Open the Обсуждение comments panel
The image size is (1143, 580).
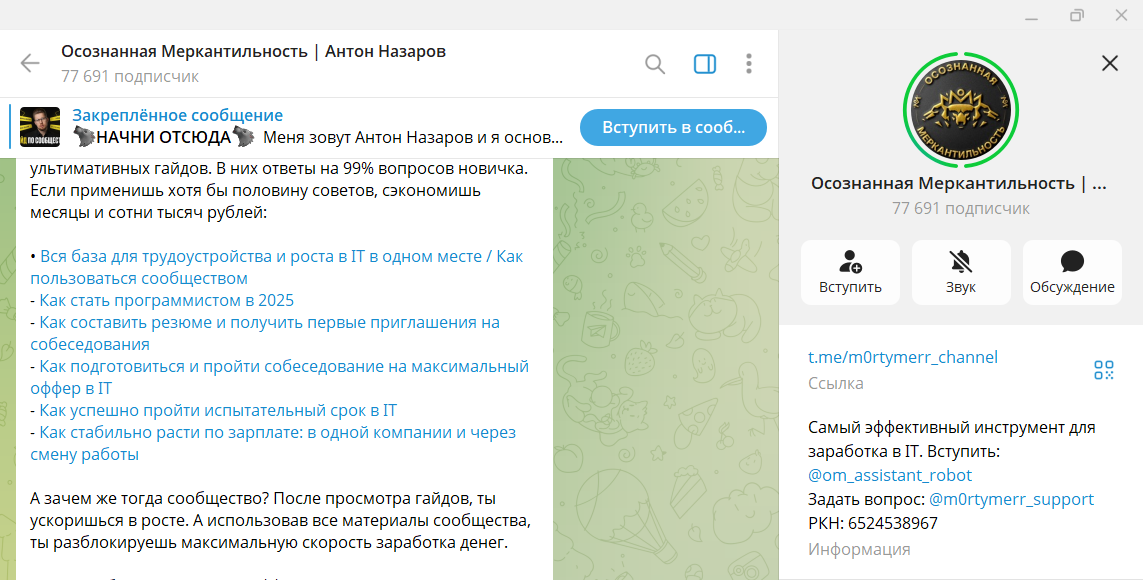pos(1071,272)
